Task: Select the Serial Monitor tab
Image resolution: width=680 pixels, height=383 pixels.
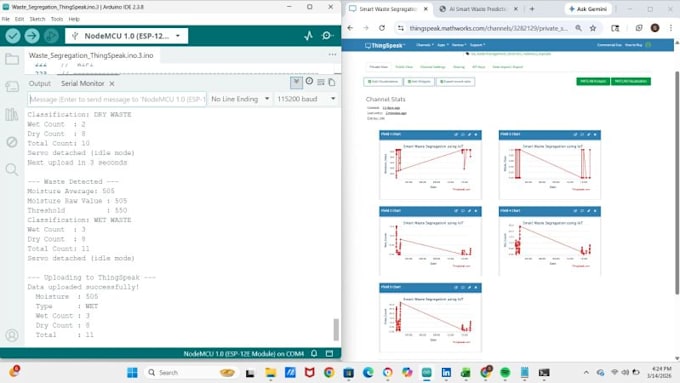Action: [x=82, y=83]
